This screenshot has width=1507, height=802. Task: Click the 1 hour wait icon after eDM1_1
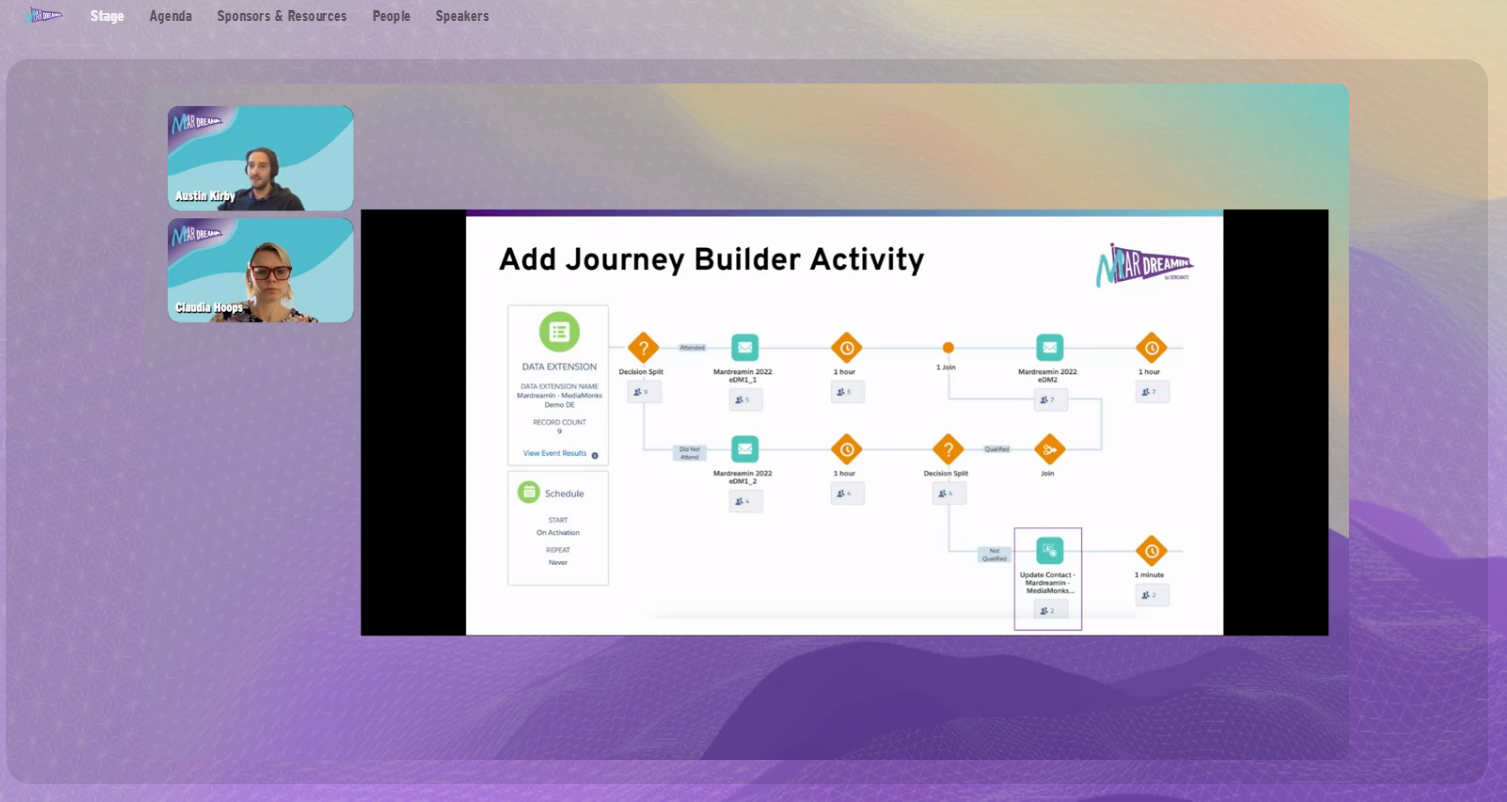coord(846,348)
